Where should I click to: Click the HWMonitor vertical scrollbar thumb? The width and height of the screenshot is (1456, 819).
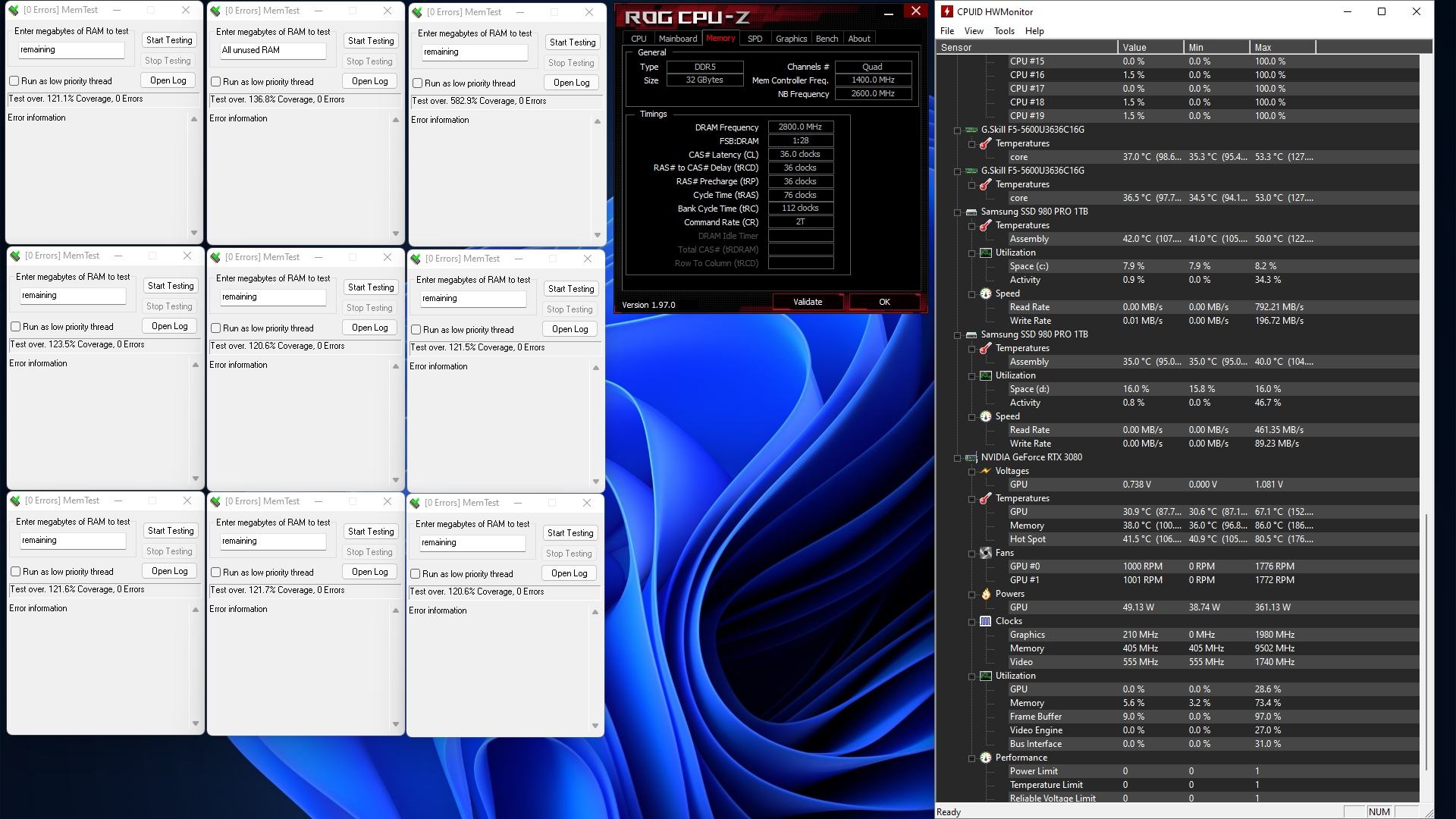pos(1426,642)
